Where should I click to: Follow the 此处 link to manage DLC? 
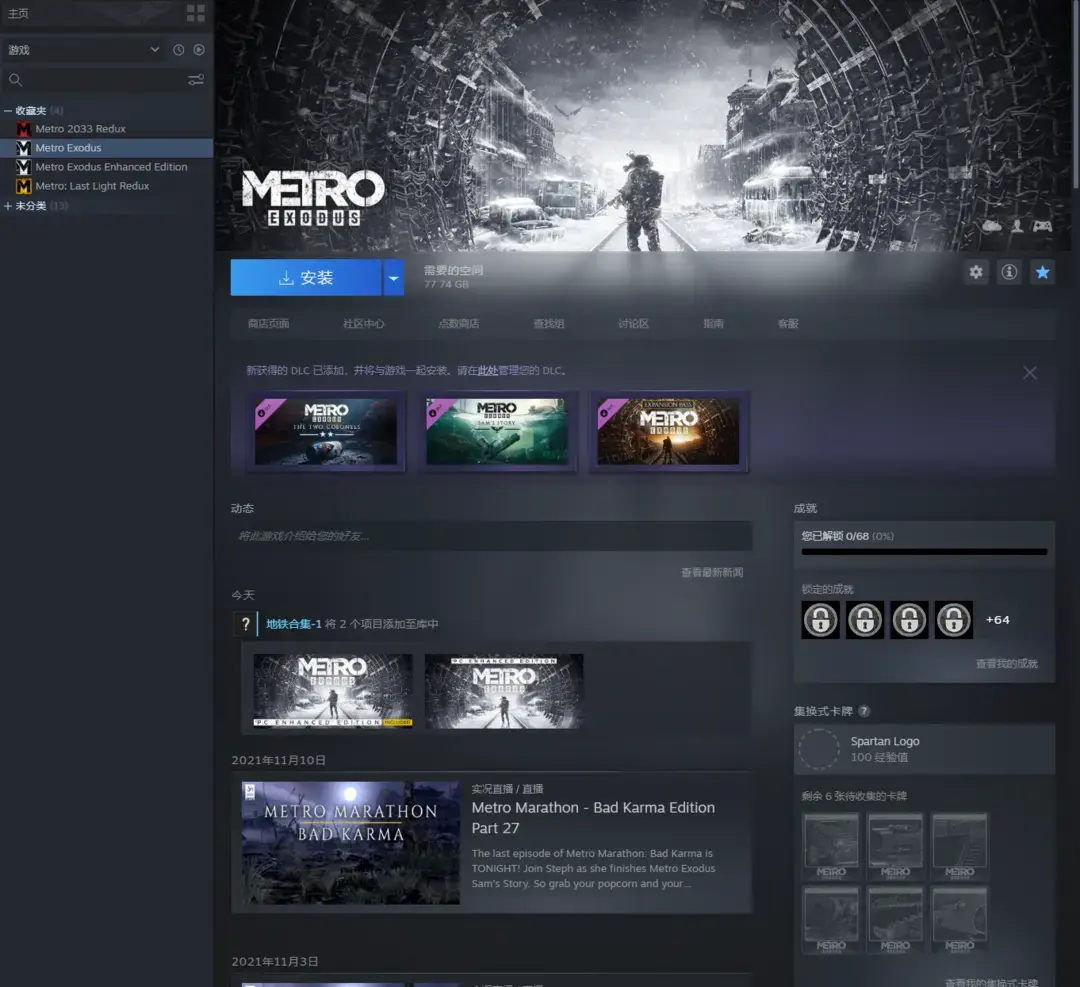click(x=488, y=371)
